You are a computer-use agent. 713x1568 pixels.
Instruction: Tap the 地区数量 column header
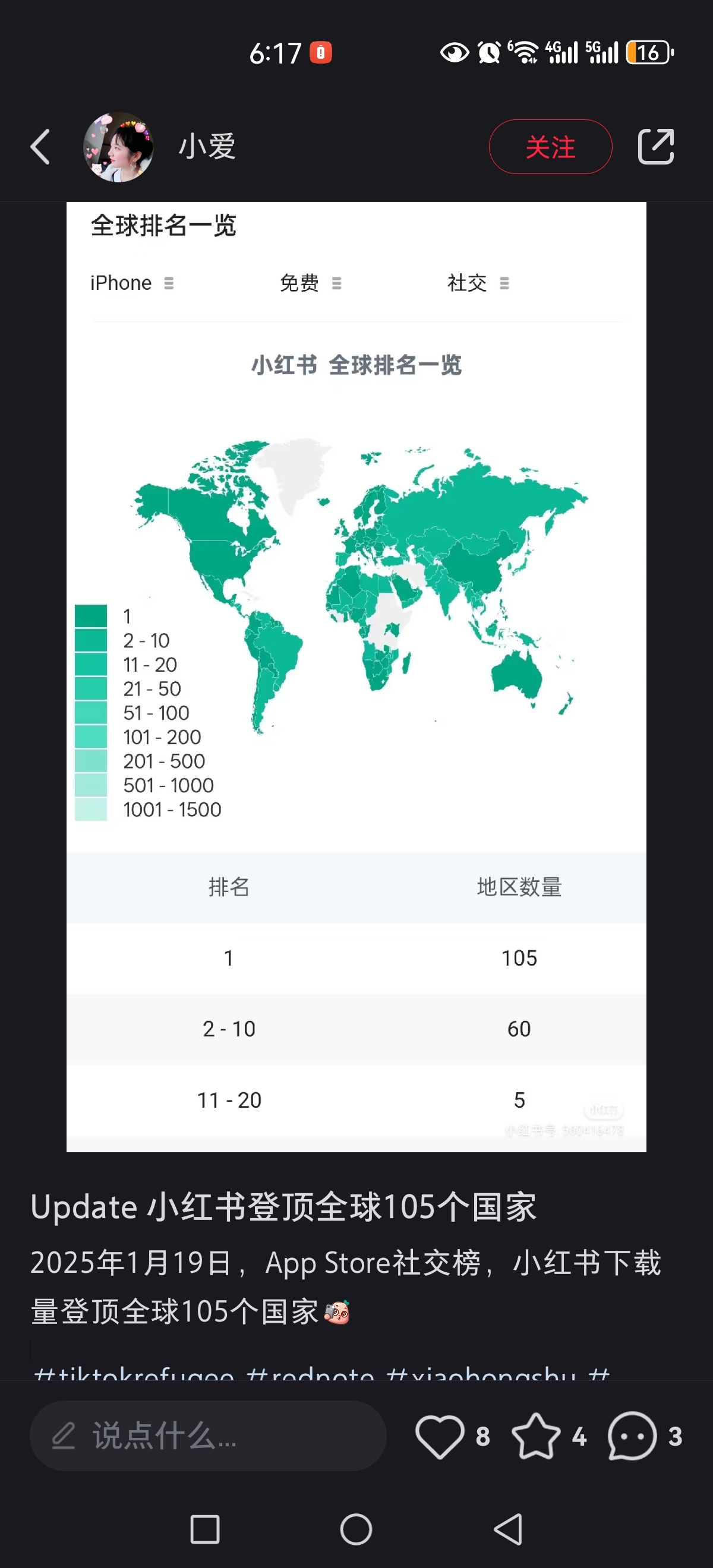(519, 887)
